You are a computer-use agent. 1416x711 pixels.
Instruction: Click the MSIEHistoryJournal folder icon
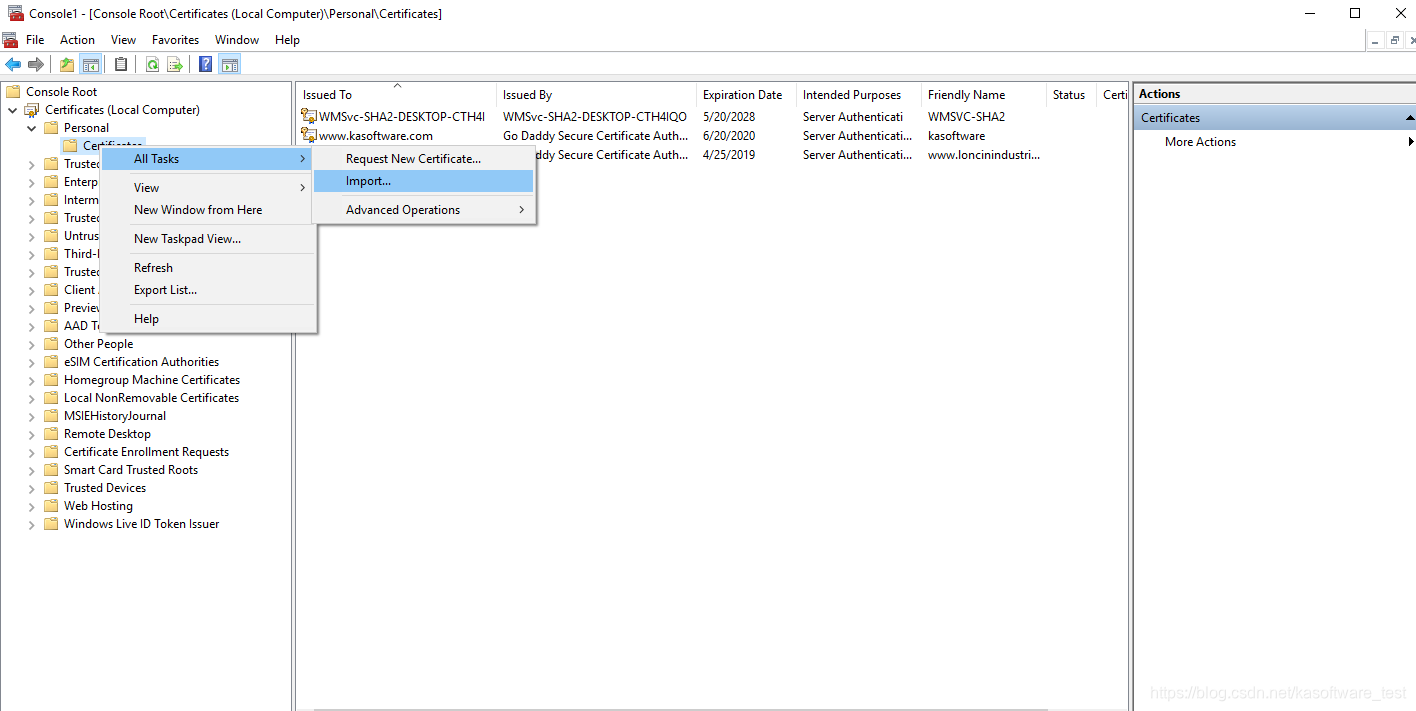pos(51,416)
